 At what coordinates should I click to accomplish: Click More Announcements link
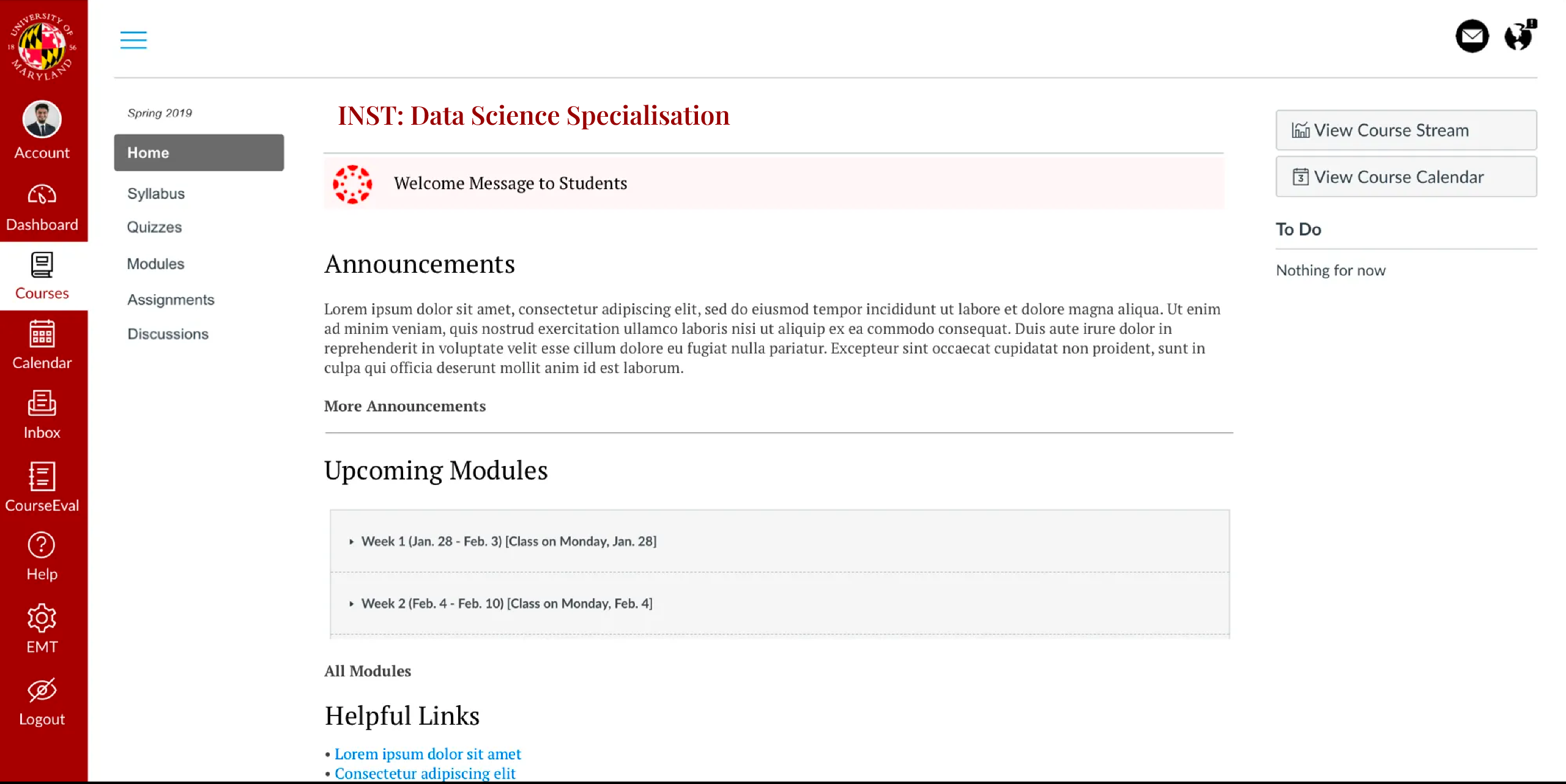[x=405, y=406]
